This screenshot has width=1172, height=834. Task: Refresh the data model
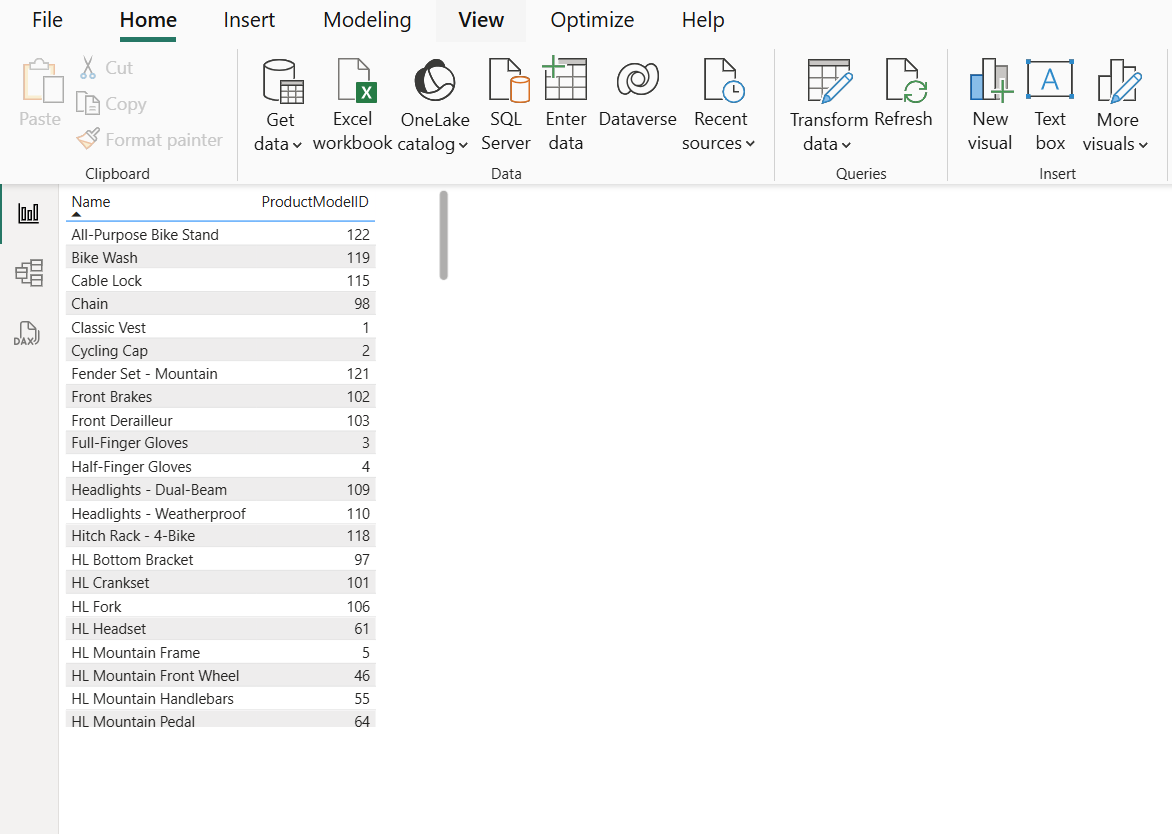tap(904, 103)
